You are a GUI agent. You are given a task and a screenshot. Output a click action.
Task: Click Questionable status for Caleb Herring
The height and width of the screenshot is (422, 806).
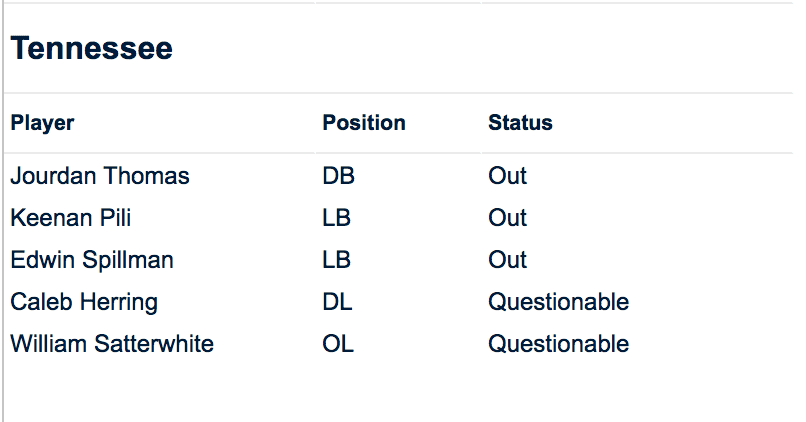[x=558, y=302]
